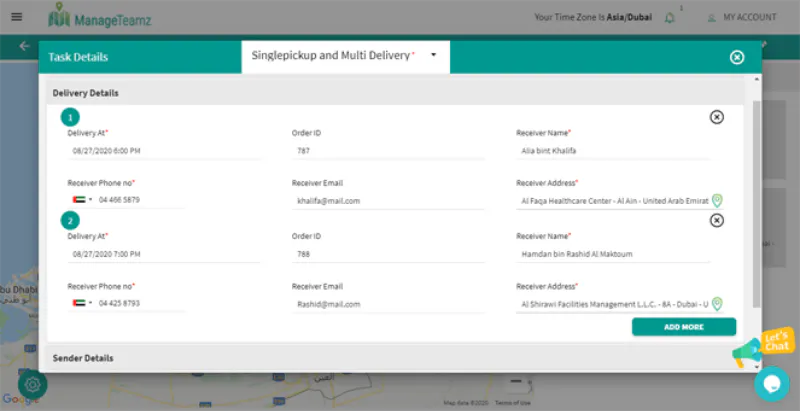The height and width of the screenshot is (411, 800).
Task: Remove delivery entry 2
Action: (x=717, y=220)
